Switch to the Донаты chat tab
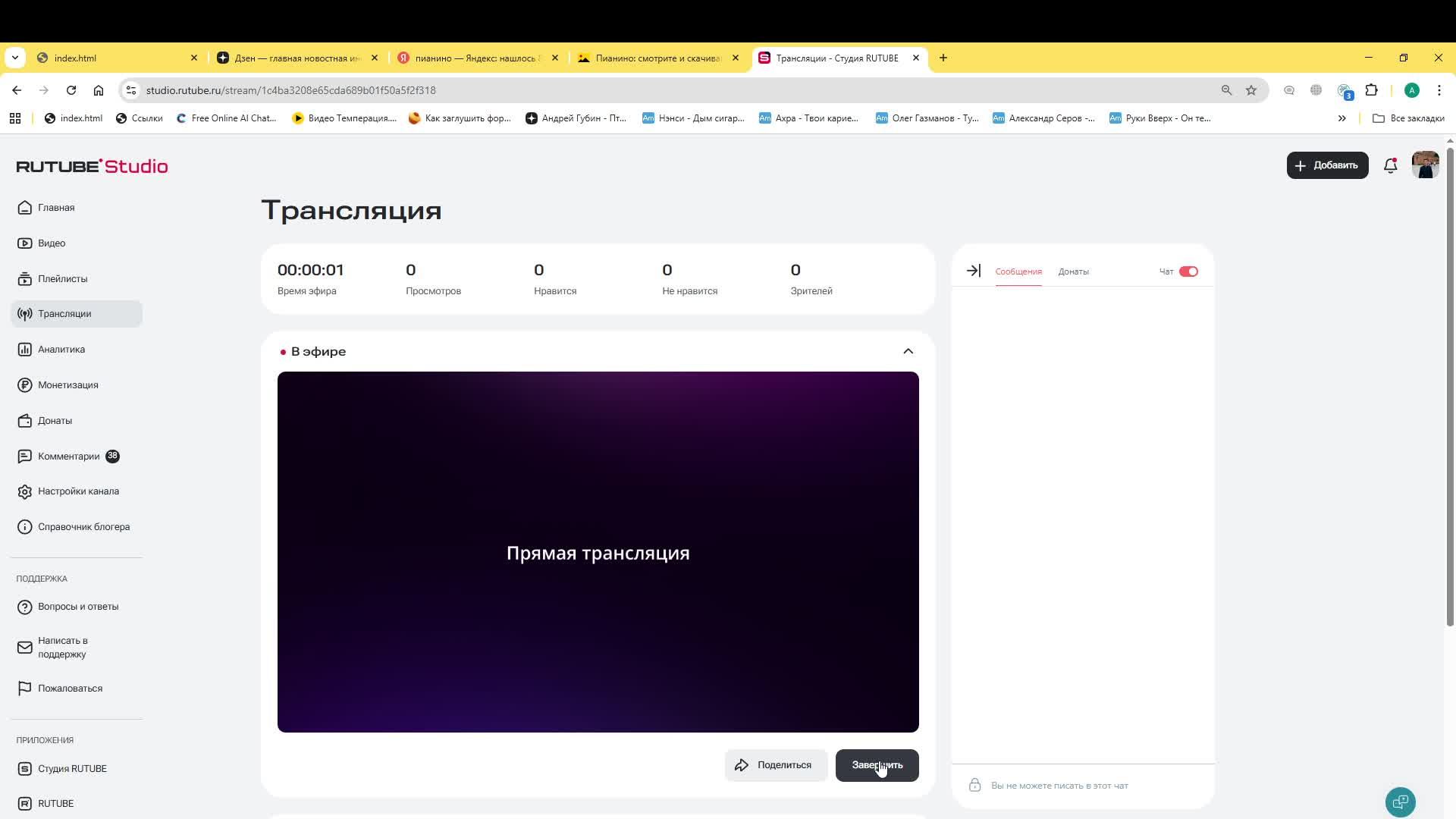The height and width of the screenshot is (819, 1456). [x=1073, y=271]
